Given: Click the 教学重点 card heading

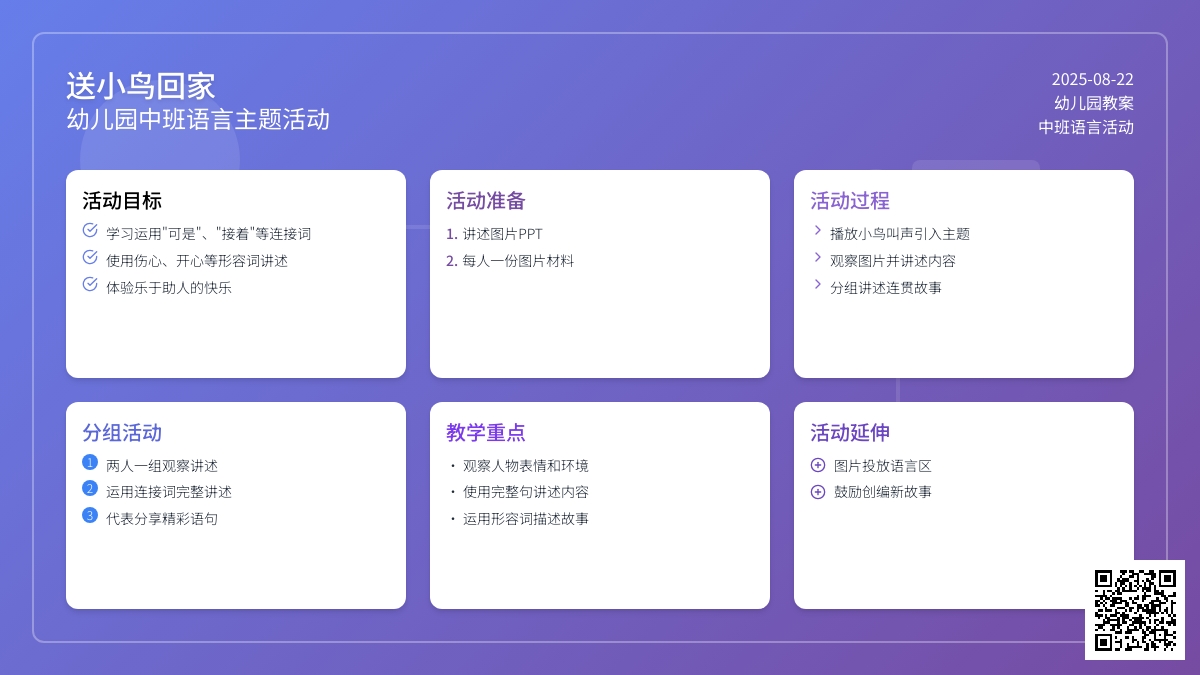Looking at the screenshot, I should [x=486, y=433].
